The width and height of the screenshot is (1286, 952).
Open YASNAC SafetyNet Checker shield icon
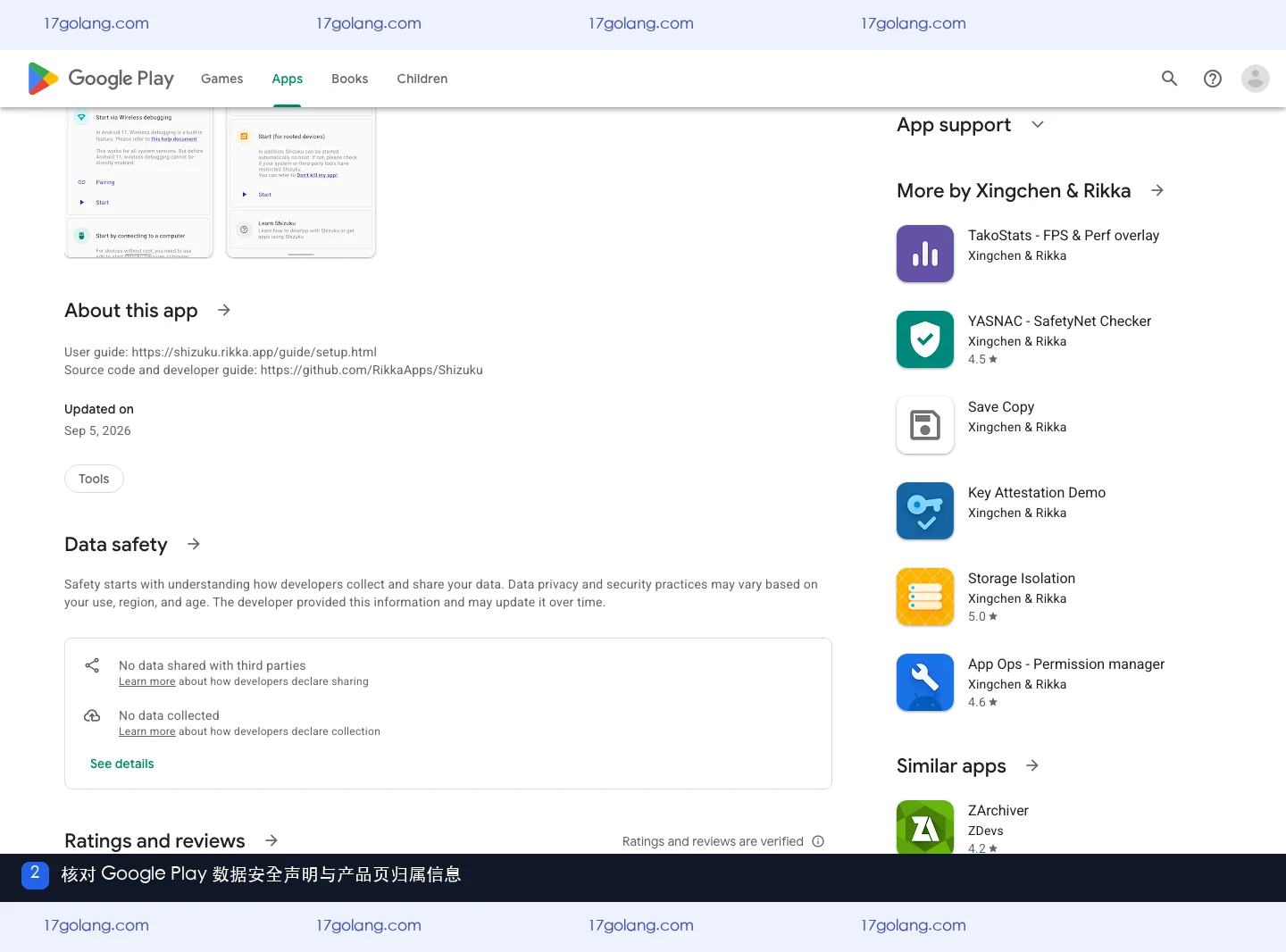coord(925,339)
